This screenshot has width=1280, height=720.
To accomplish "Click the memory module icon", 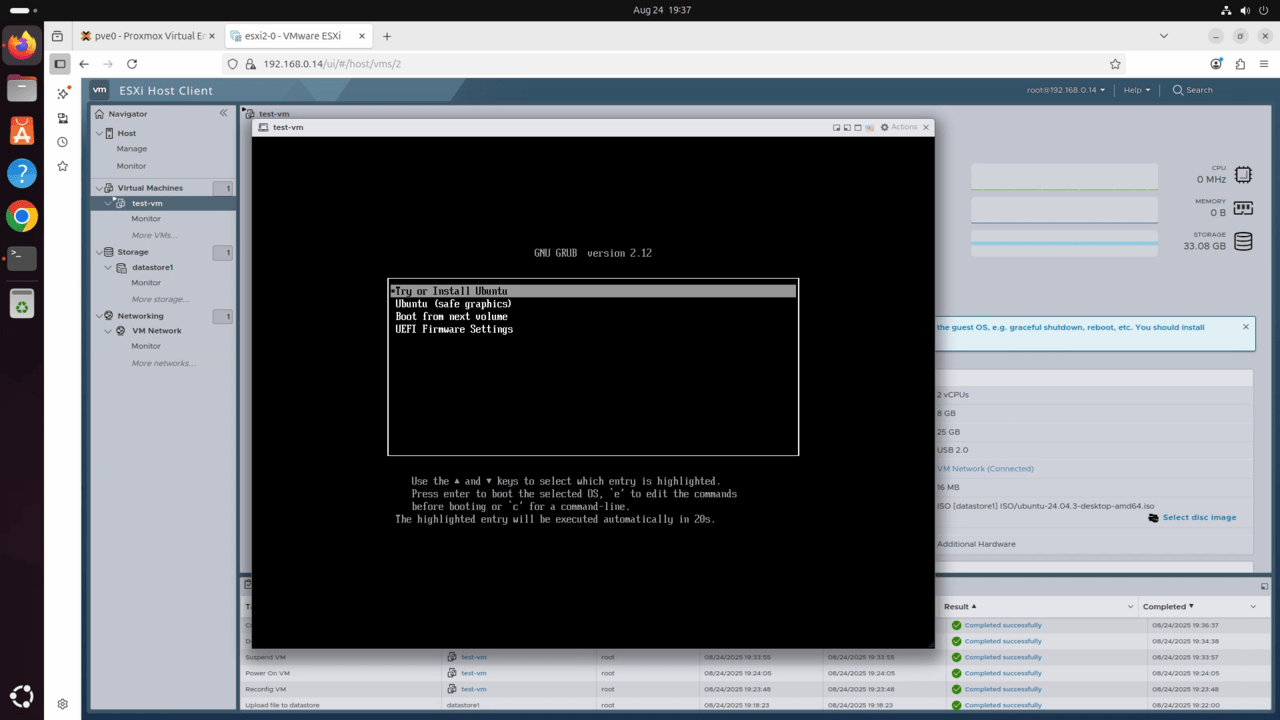I will point(1243,208).
